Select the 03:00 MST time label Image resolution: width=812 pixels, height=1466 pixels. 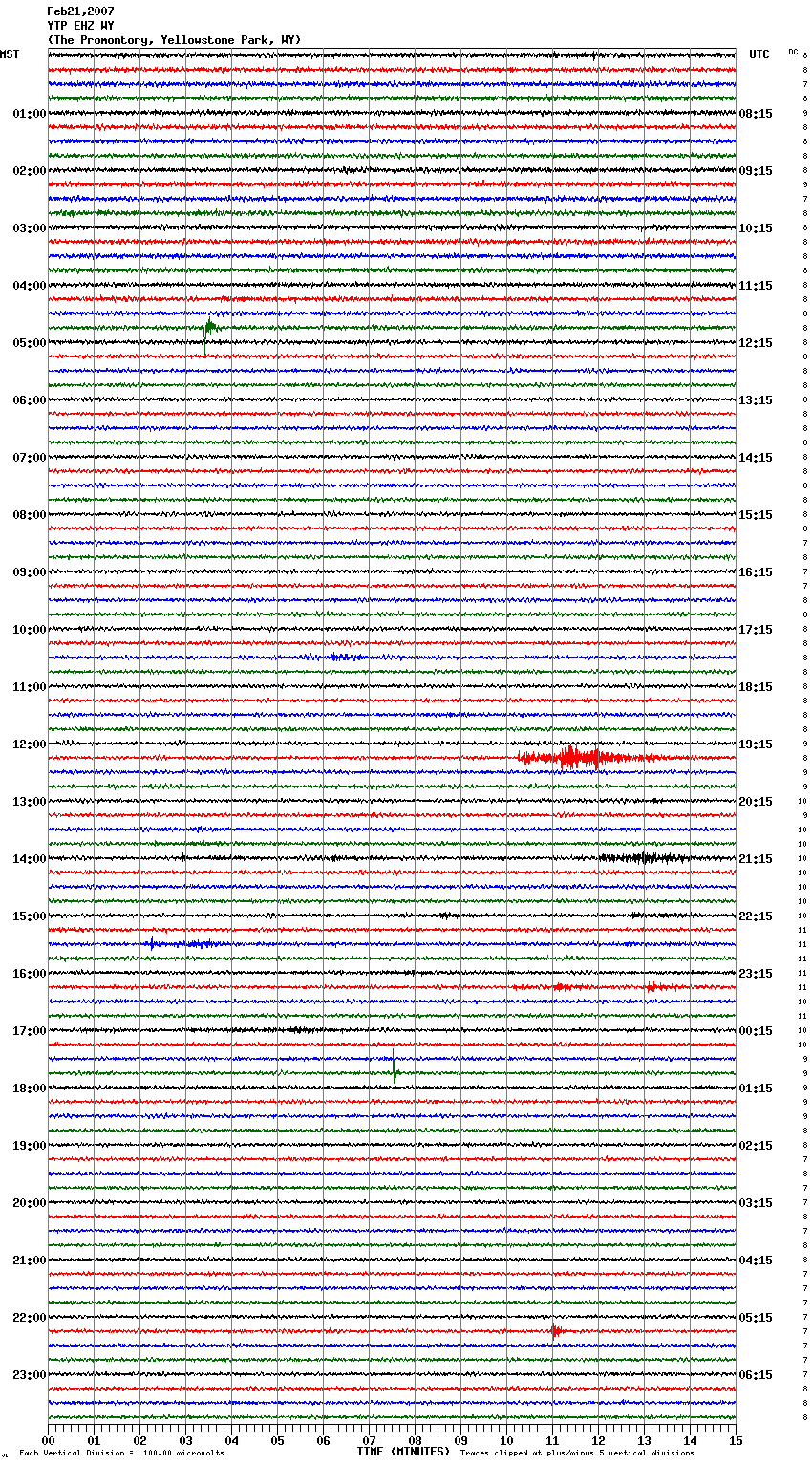[30, 228]
